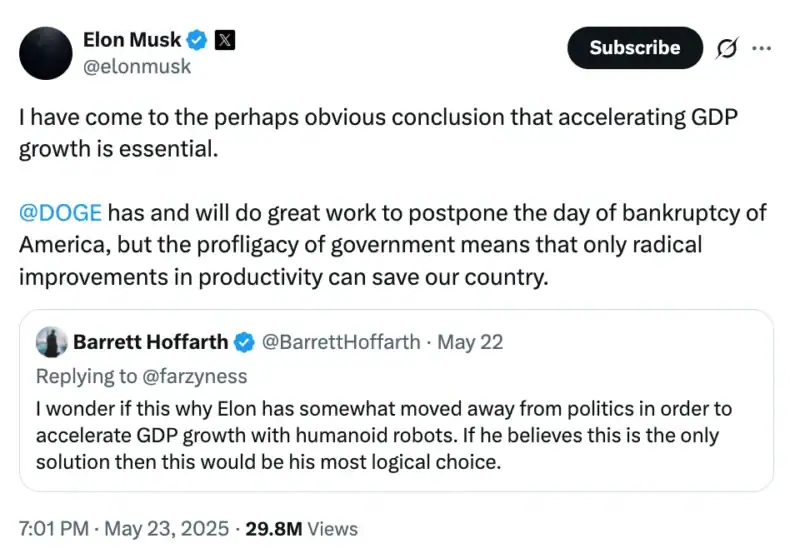Click the Barrett Hoffarth display name
Screen dimensions: 790x558
151,342
